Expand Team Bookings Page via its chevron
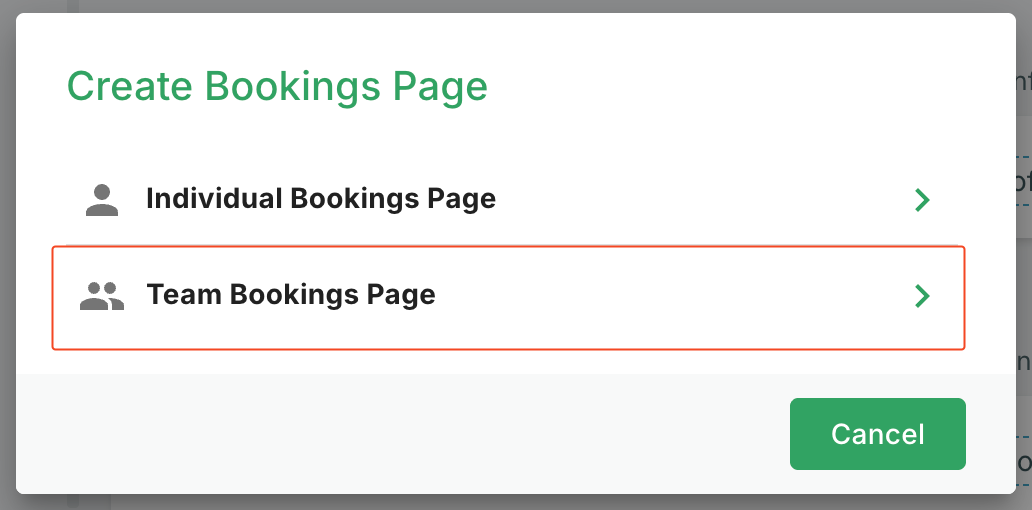The width and height of the screenshot is (1032, 510). coord(922,296)
